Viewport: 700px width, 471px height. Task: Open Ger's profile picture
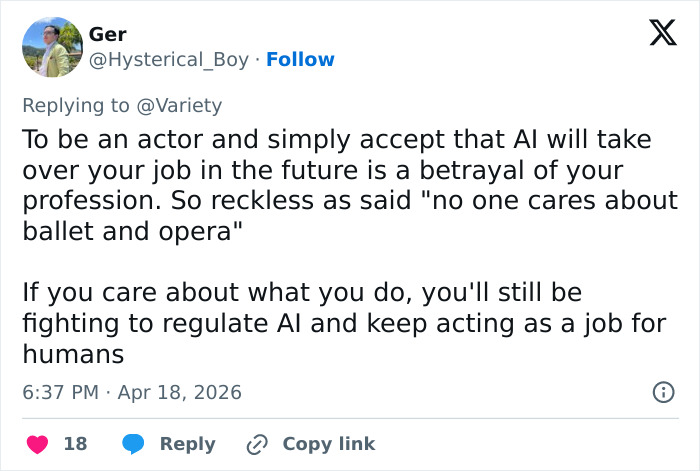pos(52,47)
